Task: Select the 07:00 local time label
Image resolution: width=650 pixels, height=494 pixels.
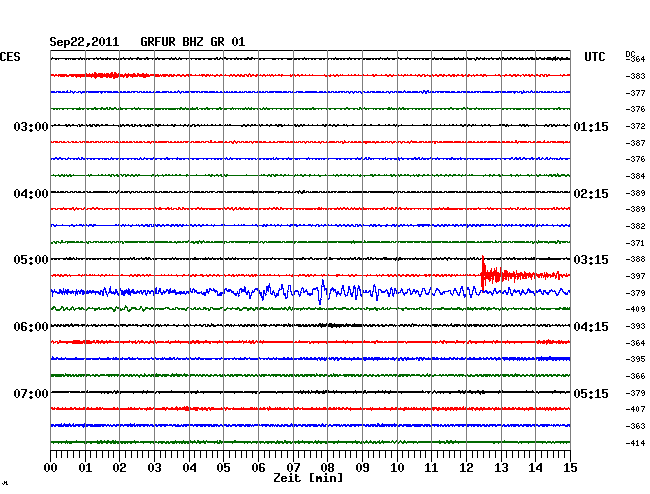Action: pos(31,393)
